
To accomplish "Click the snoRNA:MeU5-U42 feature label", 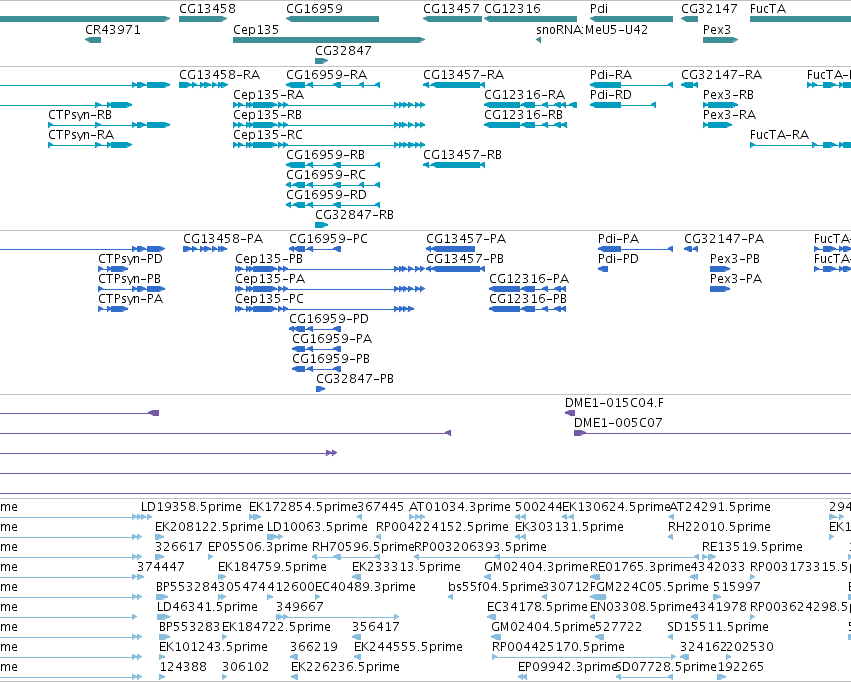I will [592, 29].
